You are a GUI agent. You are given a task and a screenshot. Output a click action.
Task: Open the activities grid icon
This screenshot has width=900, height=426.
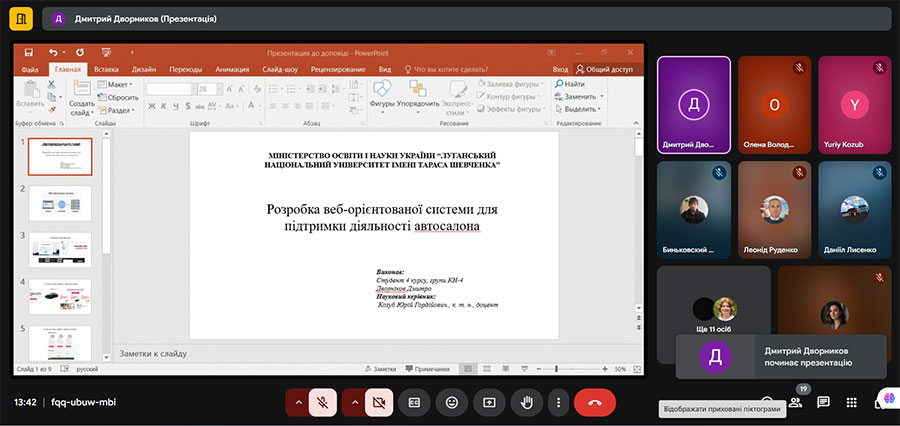coord(851,402)
